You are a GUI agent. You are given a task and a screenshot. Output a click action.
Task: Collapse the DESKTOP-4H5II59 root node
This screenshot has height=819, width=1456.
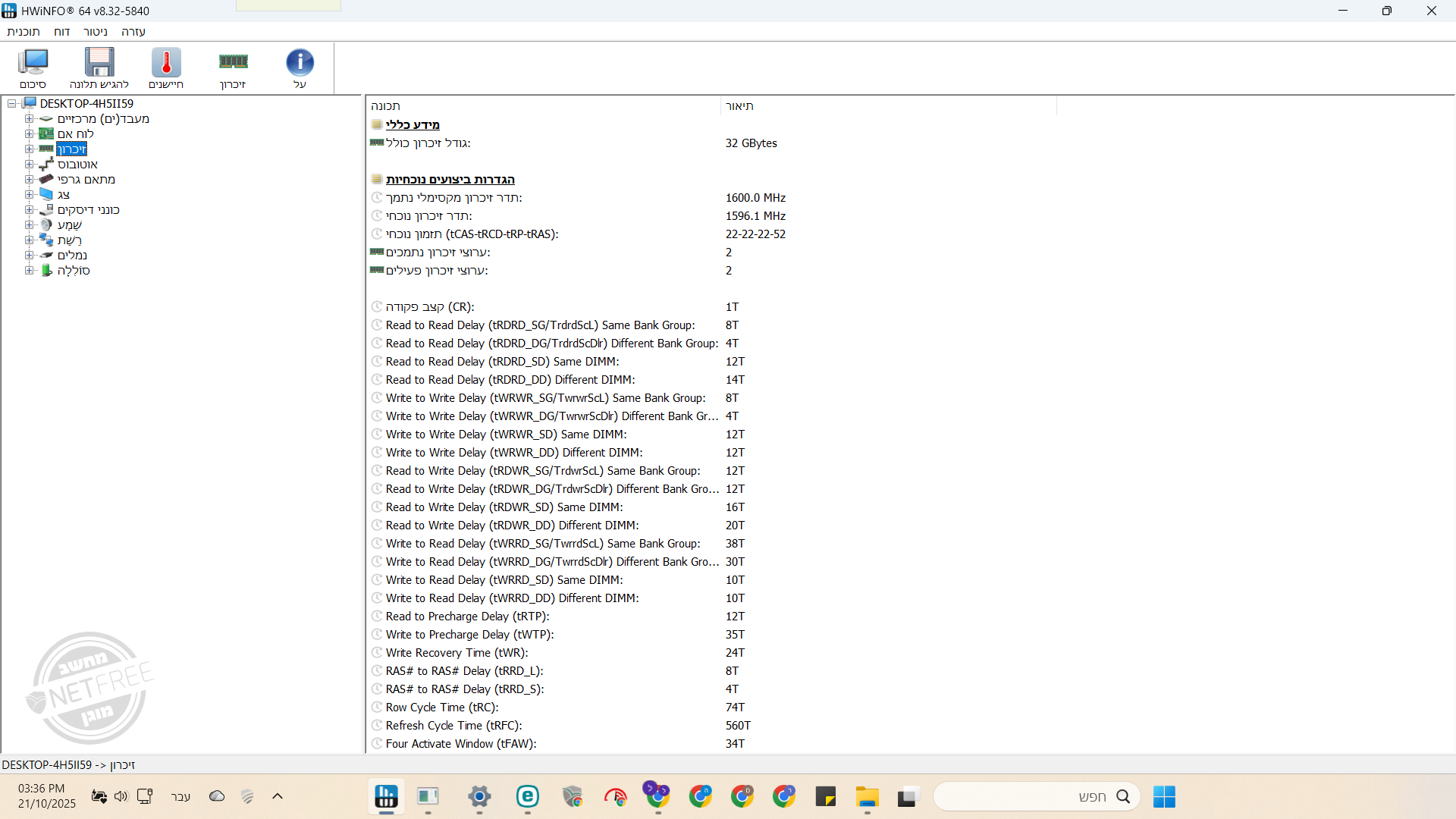pyautogui.click(x=12, y=104)
